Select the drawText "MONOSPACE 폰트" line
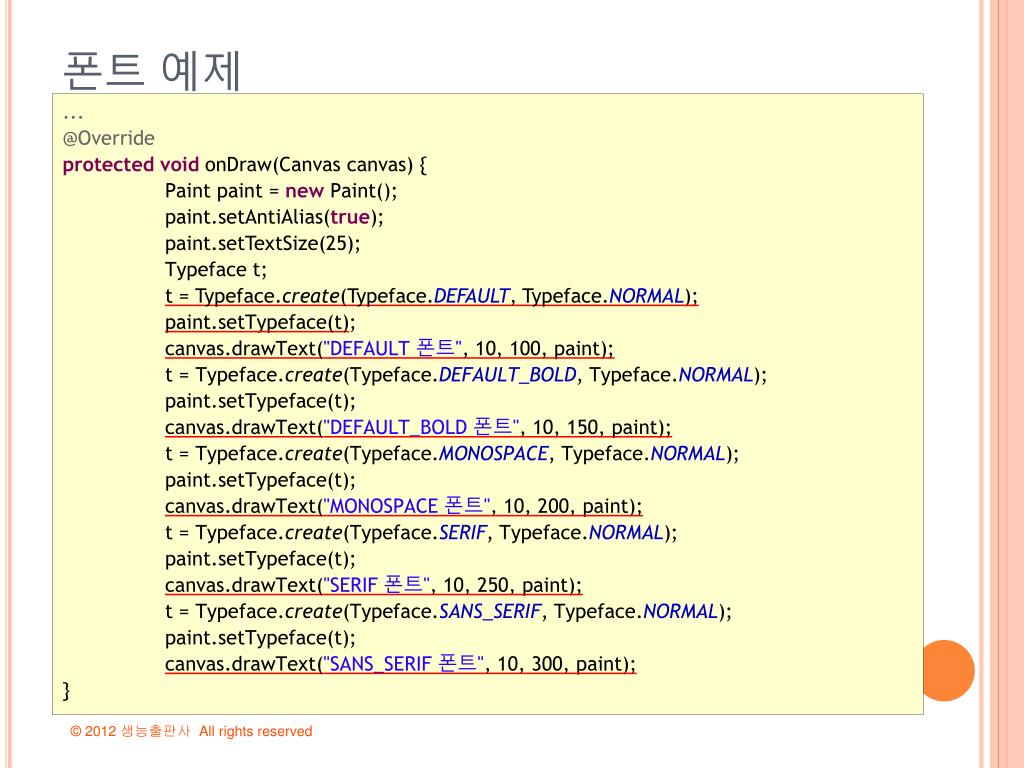Screen dimensions: 1024x768 coord(404,506)
